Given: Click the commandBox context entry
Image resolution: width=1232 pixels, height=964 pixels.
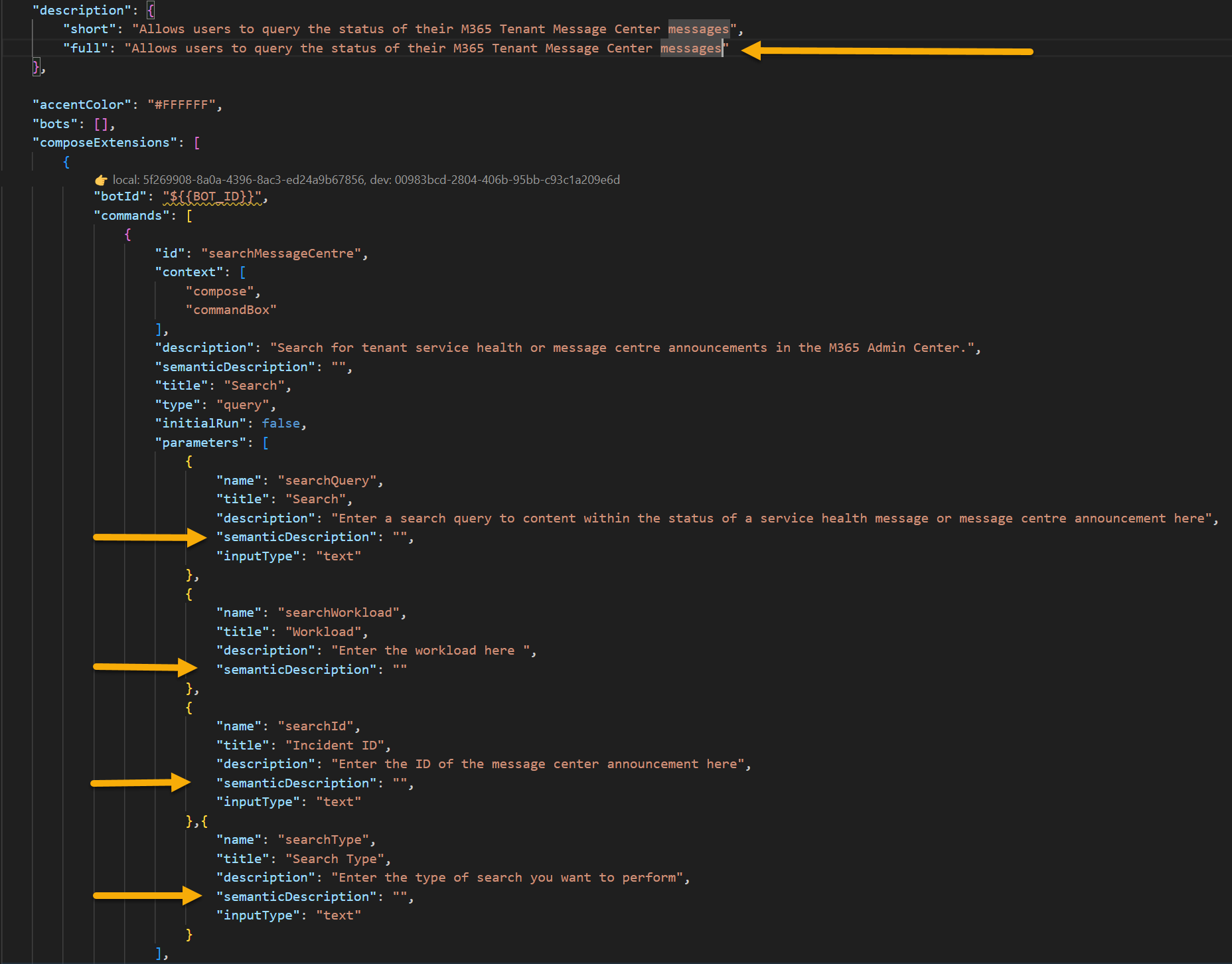Looking at the screenshot, I should 231,310.
